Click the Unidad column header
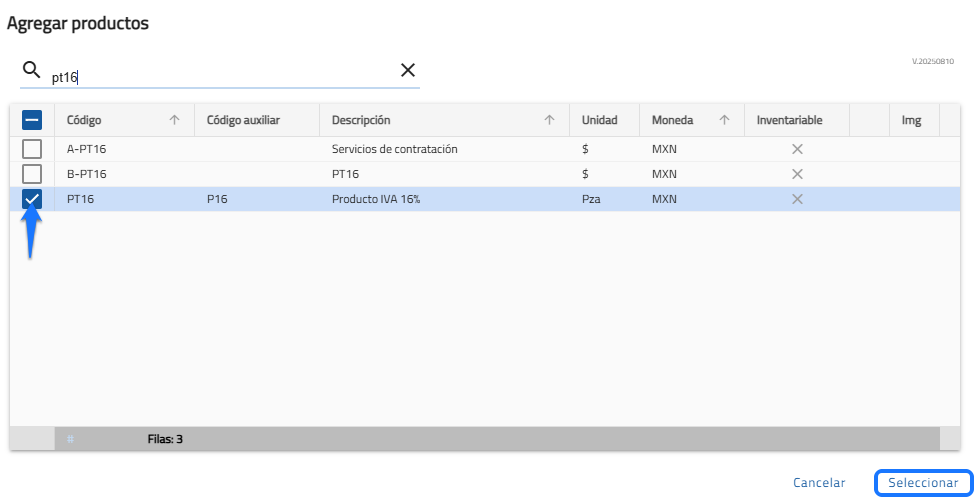This screenshot has width=979, height=501. [x=600, y=120]
